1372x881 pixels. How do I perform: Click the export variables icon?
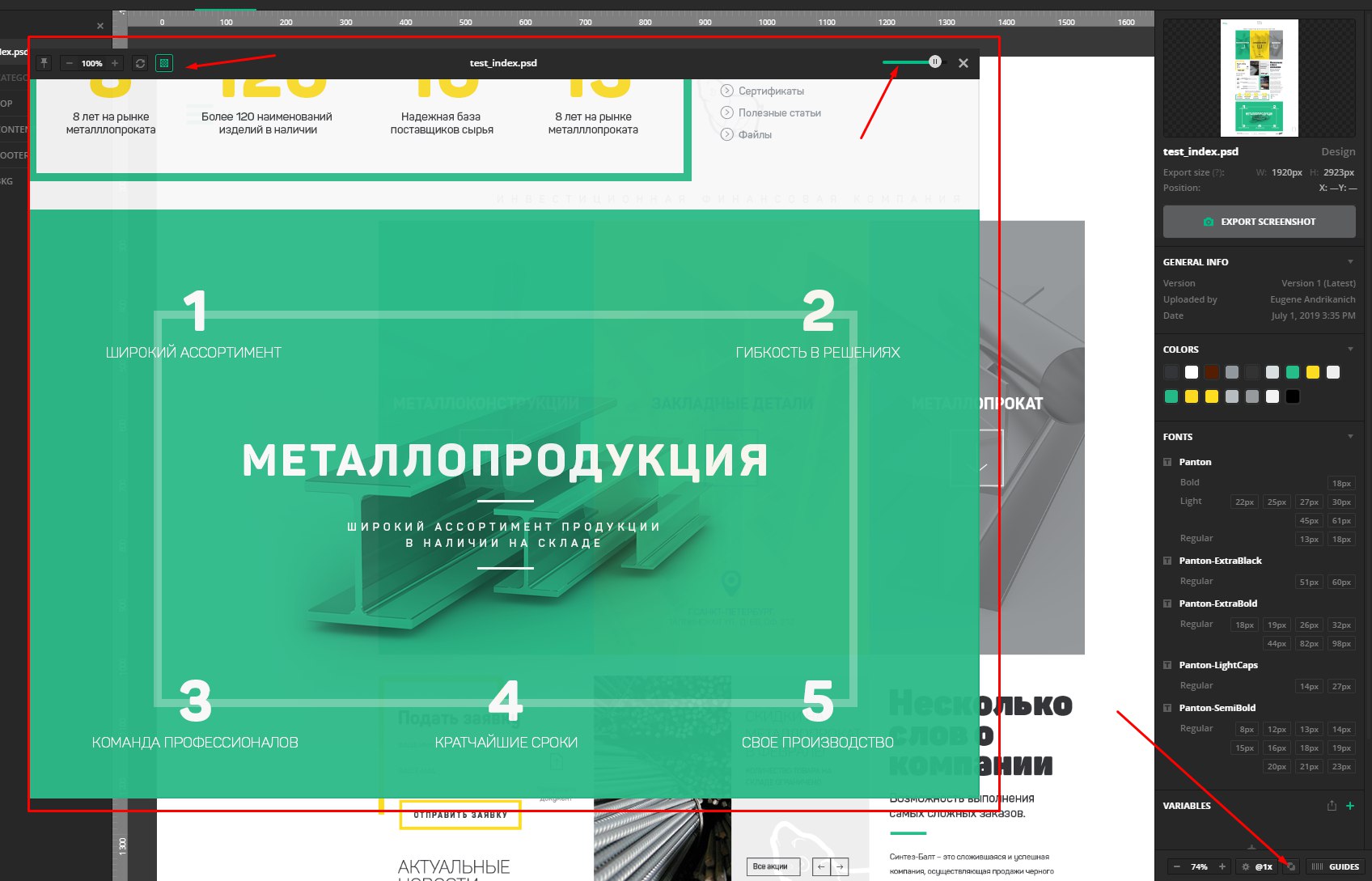coord(1332,806)
